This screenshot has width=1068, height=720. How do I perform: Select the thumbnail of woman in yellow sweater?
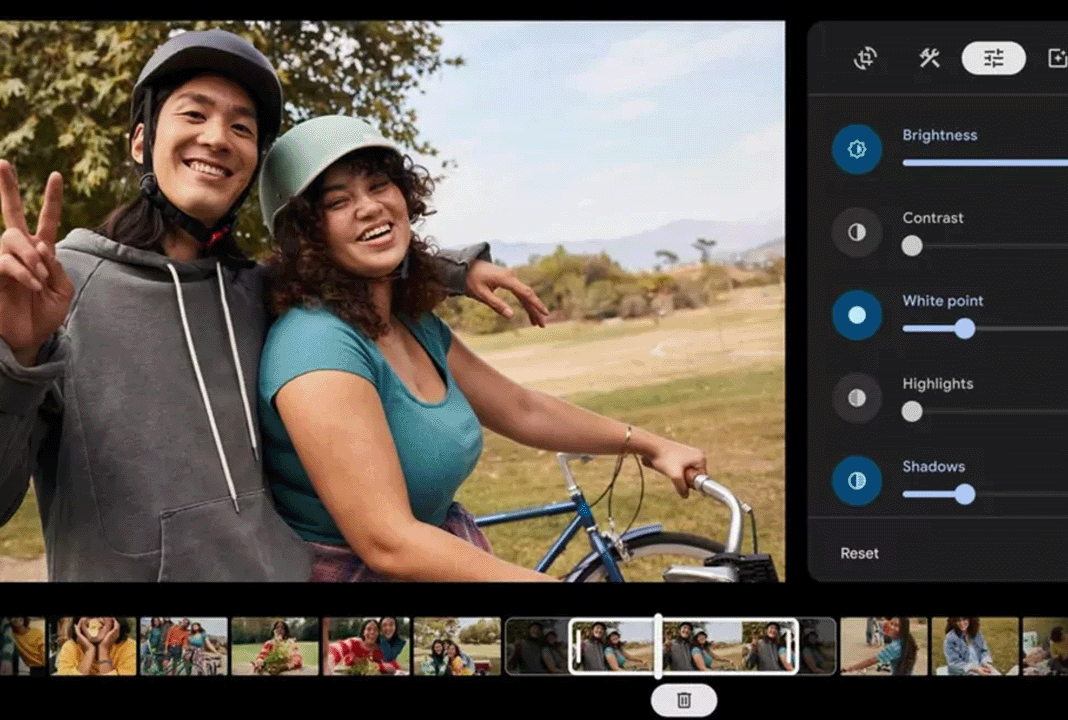point(93,646)
